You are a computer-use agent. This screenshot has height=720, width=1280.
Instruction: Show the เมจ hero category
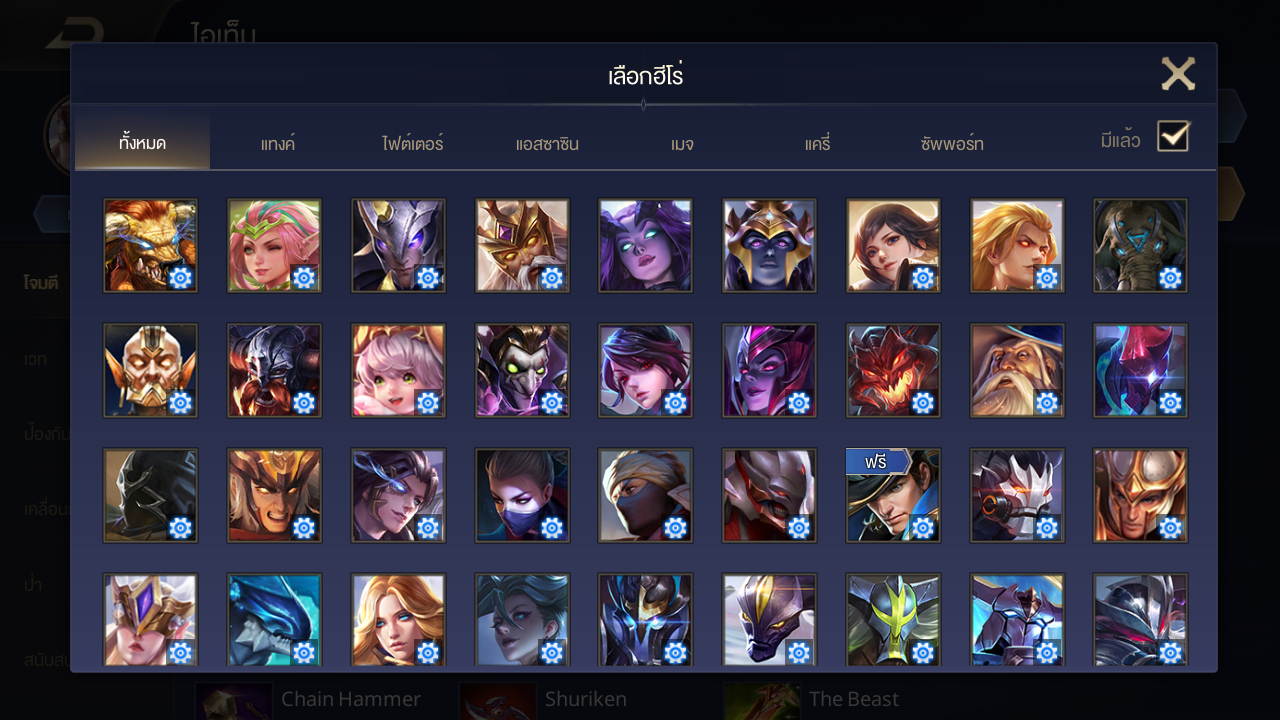[x=682, y=144]
